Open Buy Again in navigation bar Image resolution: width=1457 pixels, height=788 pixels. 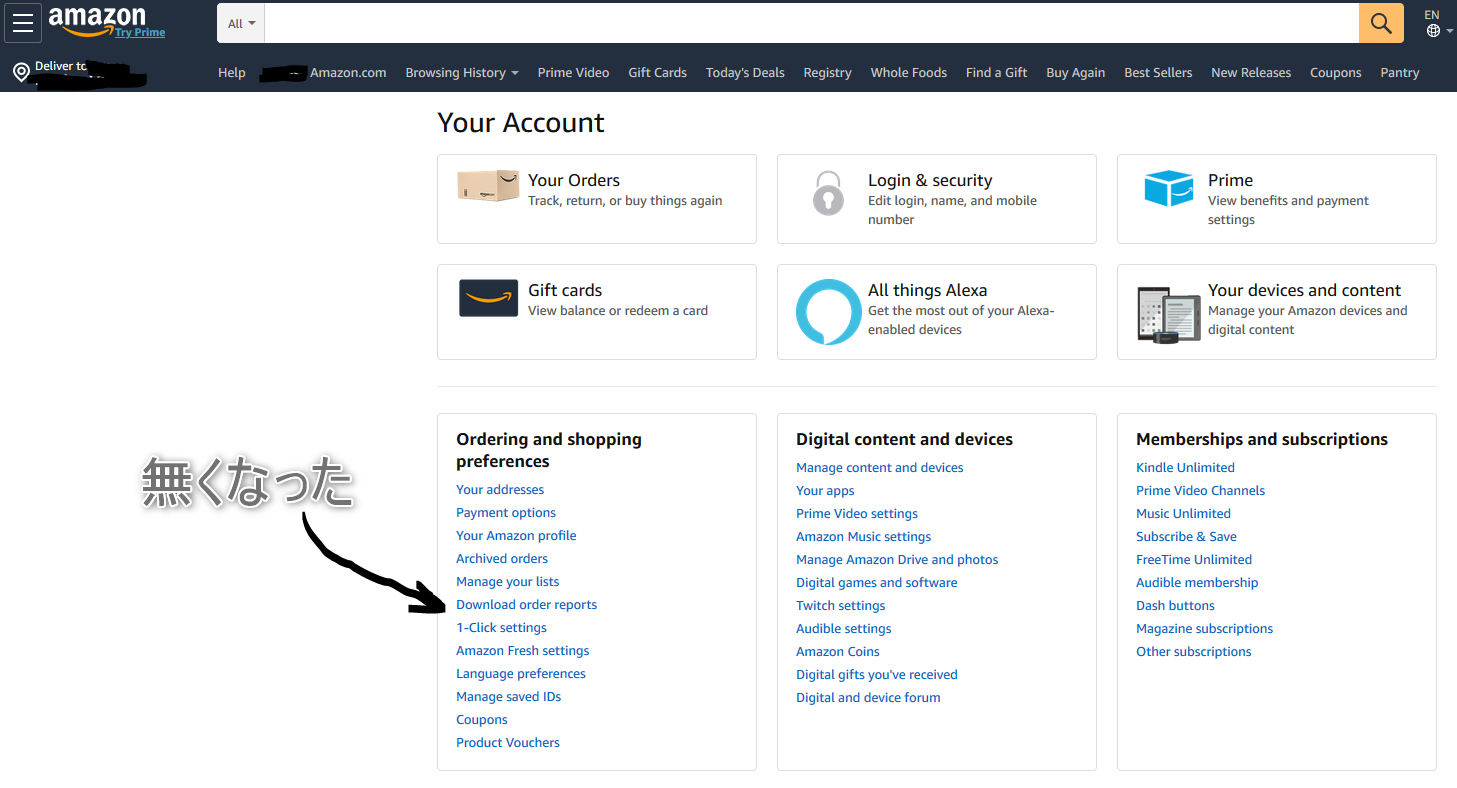tap(1075, 73)
